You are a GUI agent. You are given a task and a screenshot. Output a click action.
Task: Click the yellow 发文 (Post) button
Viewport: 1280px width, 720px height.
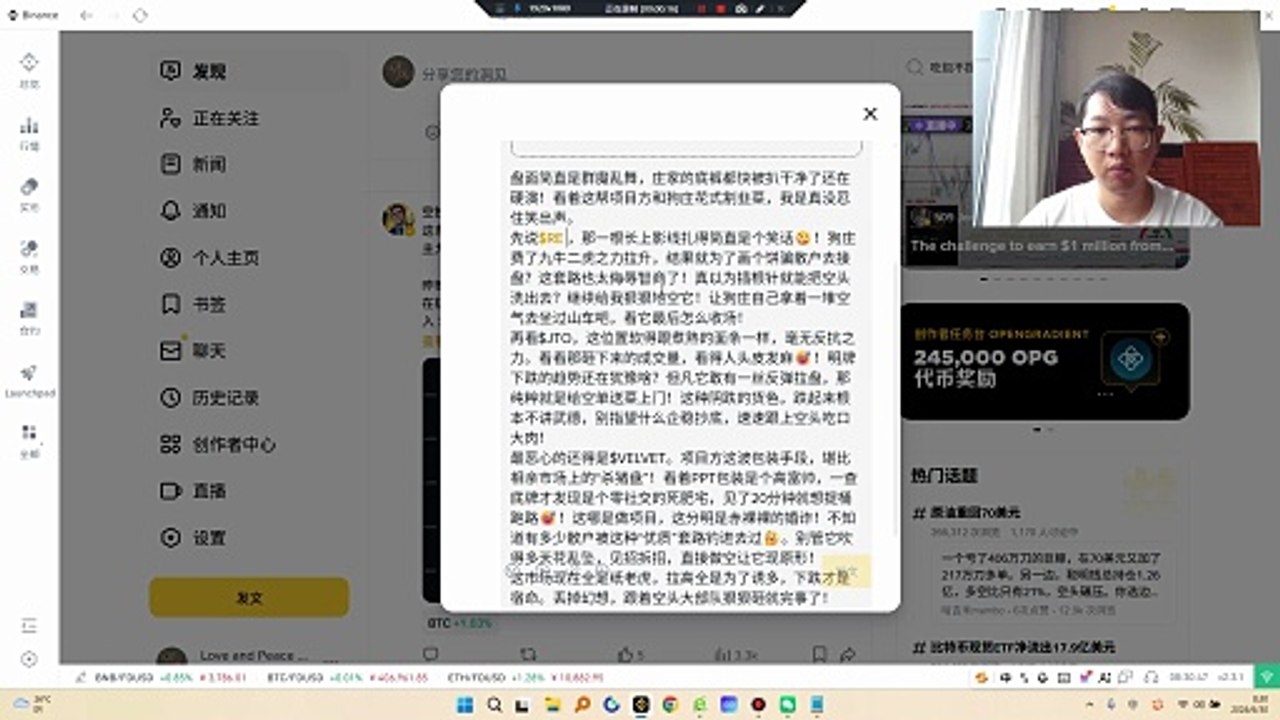tap(249, 597)
